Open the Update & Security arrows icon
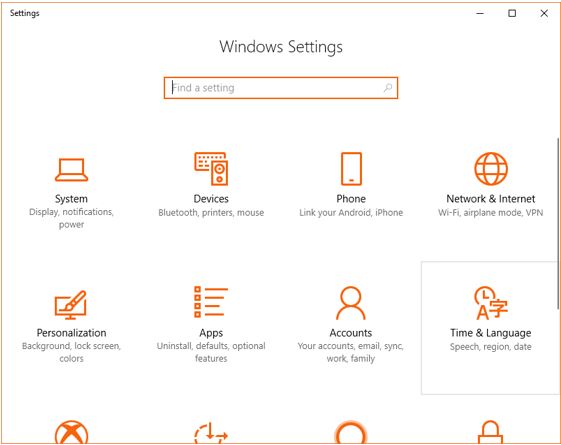Viewport: 561px width, 445px height. pos(211,433)
